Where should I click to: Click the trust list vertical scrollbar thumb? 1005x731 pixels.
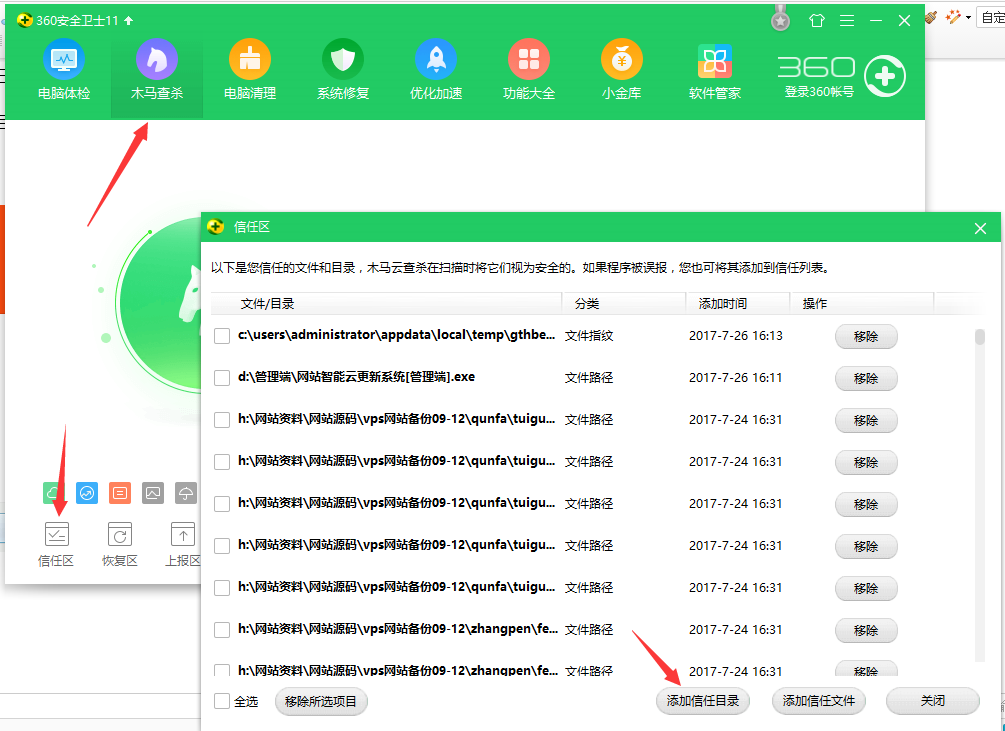[x=979, y=337]
